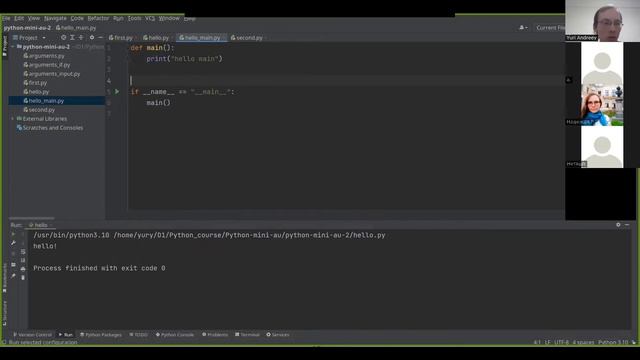Open the Project panel settings gear
The height and width of the screenshot is (360, 640).
tap(92, 38)
